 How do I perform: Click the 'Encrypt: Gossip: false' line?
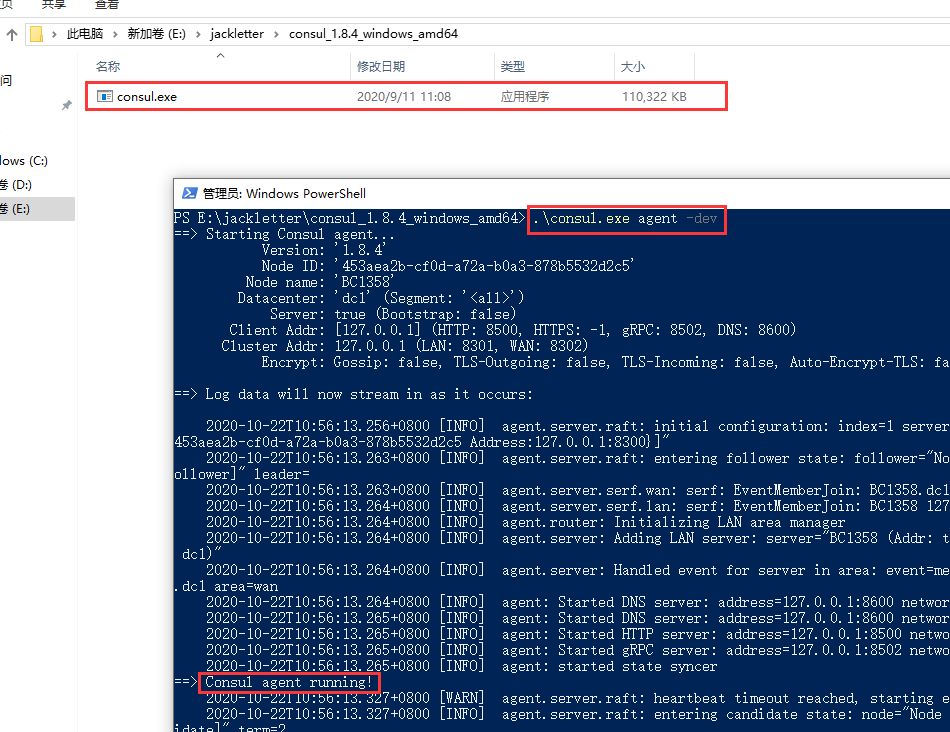(x=605, y=362)
